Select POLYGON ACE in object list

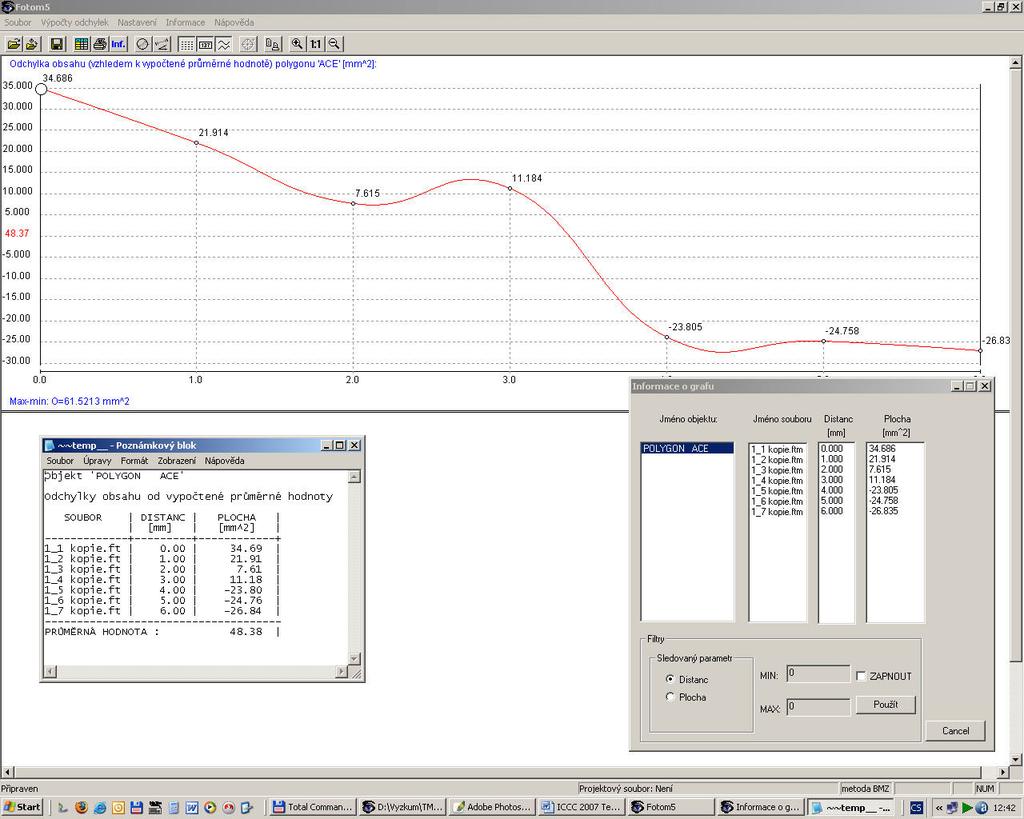click(687, 448)
